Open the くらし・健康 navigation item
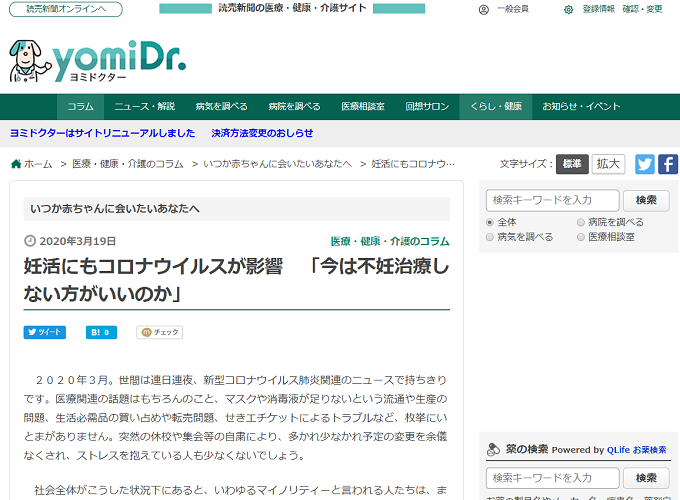 [x=496, y=107]
